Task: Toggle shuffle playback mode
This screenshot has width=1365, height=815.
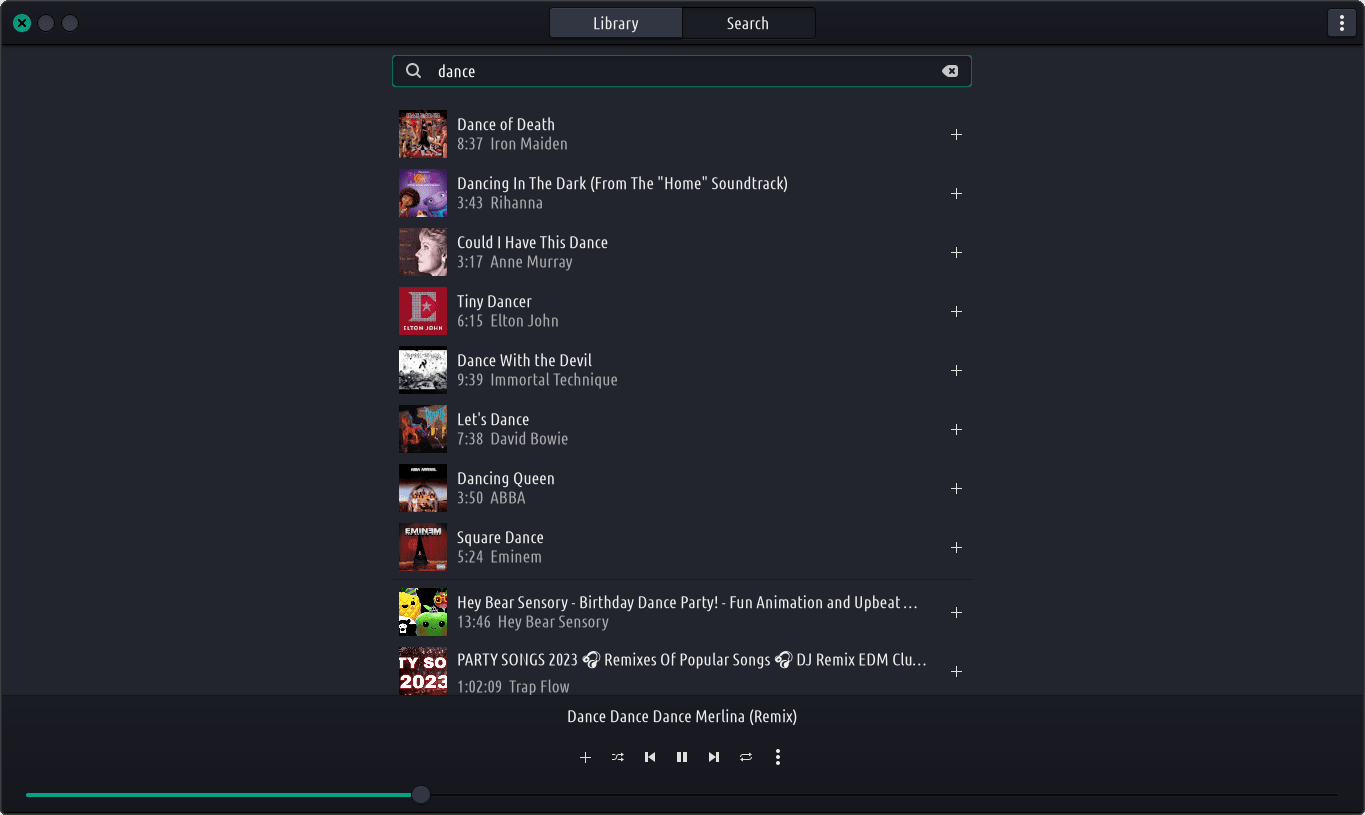Action: click(x=618, y=757)
